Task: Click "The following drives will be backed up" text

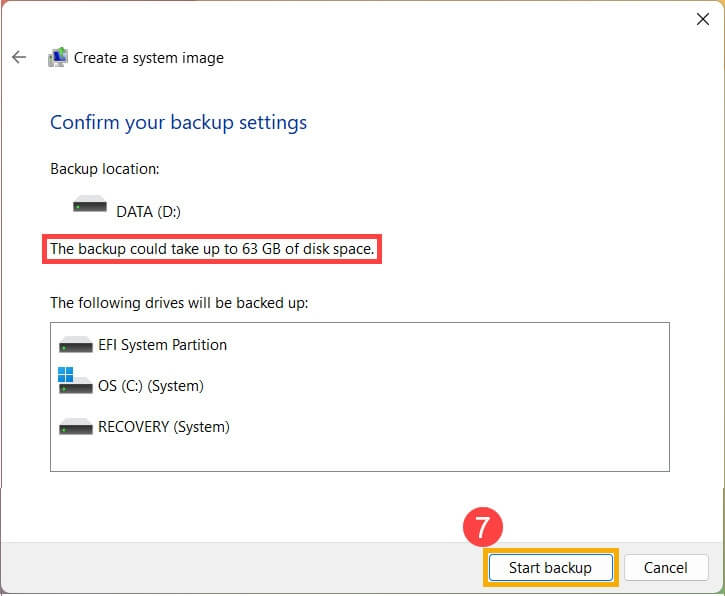Action: pyautogui.click(x=179, y=302)
